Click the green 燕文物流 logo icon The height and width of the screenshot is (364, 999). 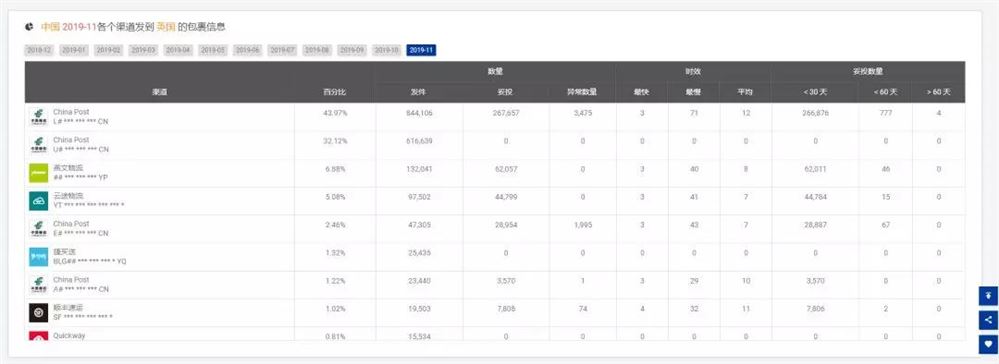38,173
